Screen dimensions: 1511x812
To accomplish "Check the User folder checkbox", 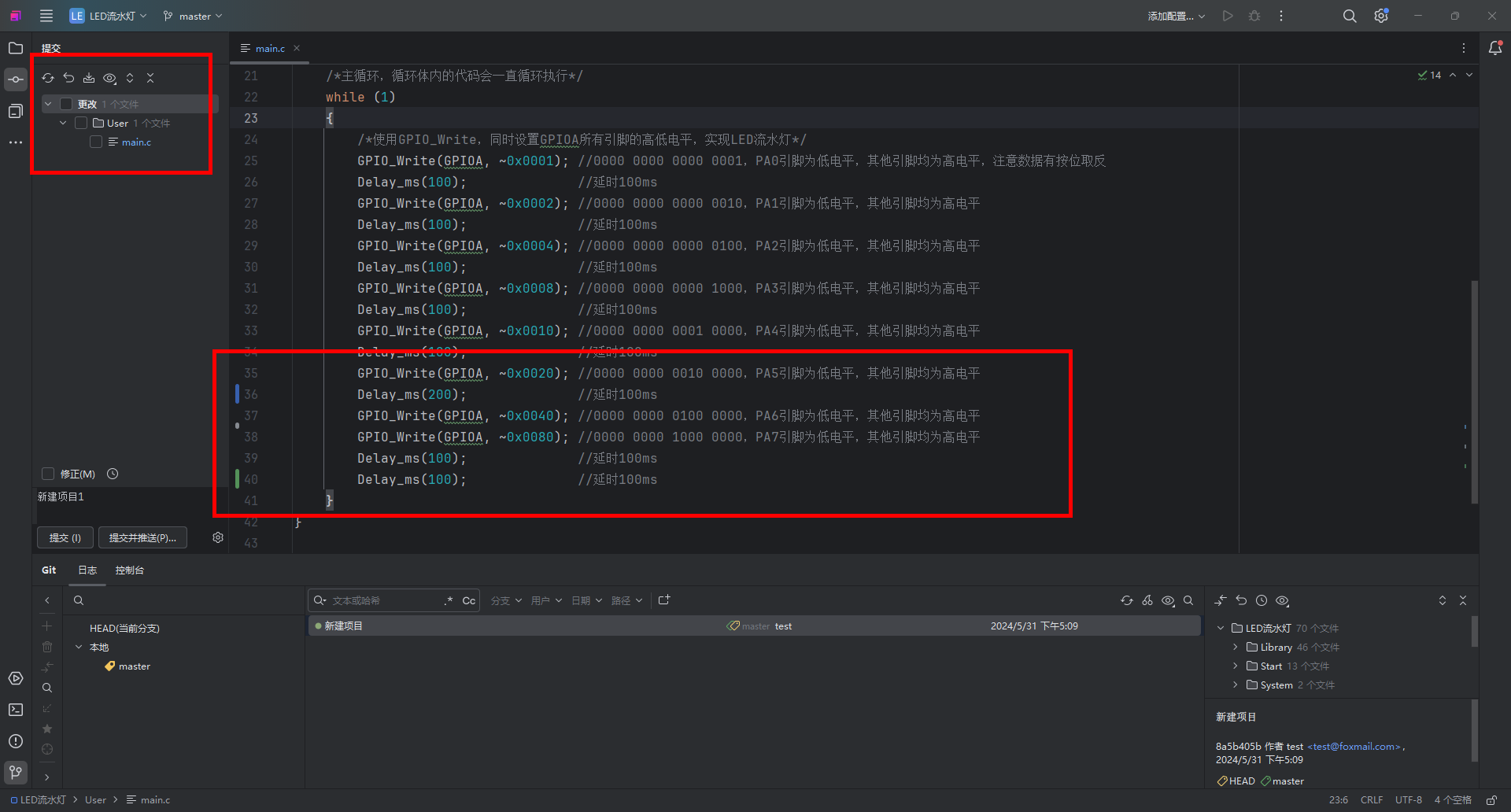I will tap(81, 123).
